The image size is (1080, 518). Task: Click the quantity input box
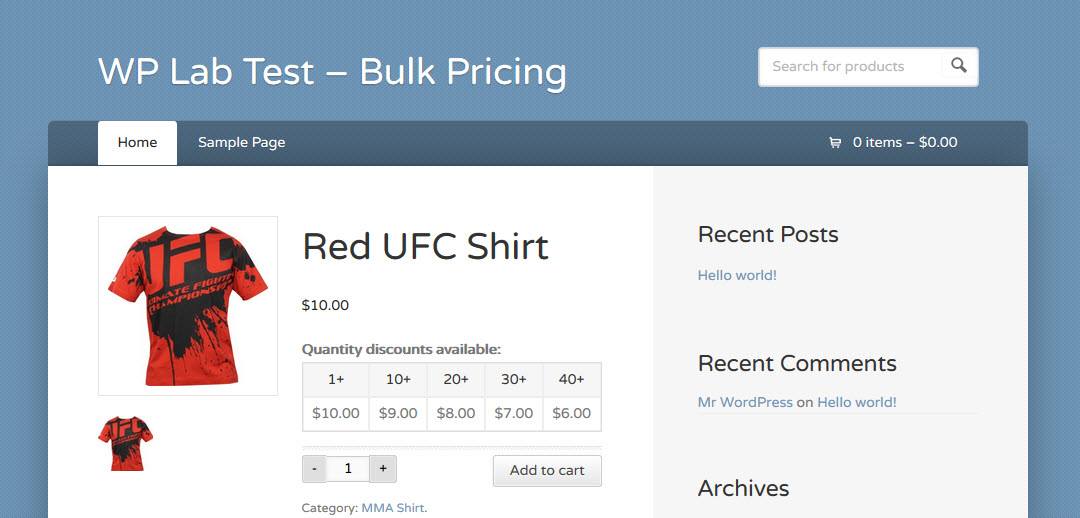coord(349,469)
